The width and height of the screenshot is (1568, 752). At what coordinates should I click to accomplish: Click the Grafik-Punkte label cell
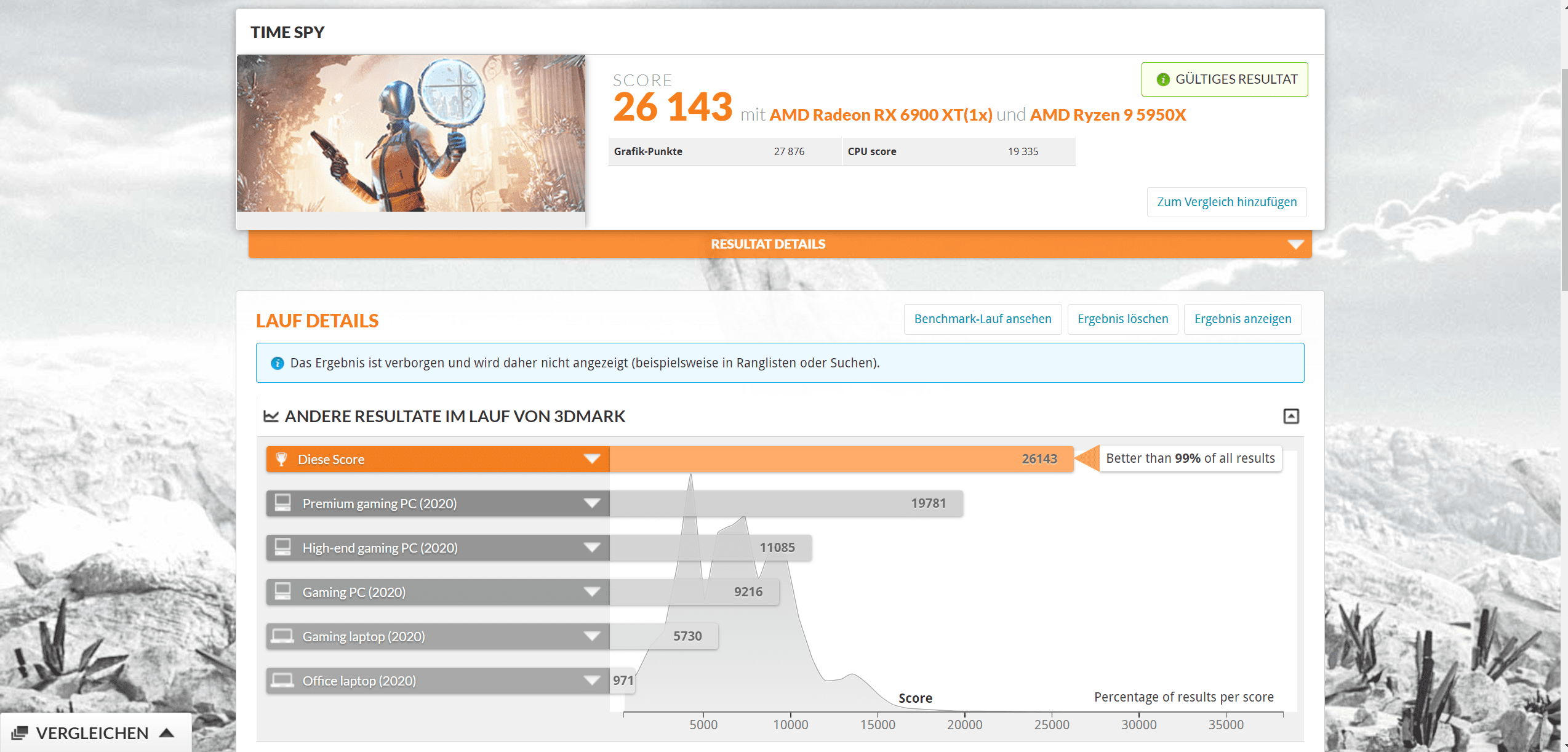click(648, 151)
